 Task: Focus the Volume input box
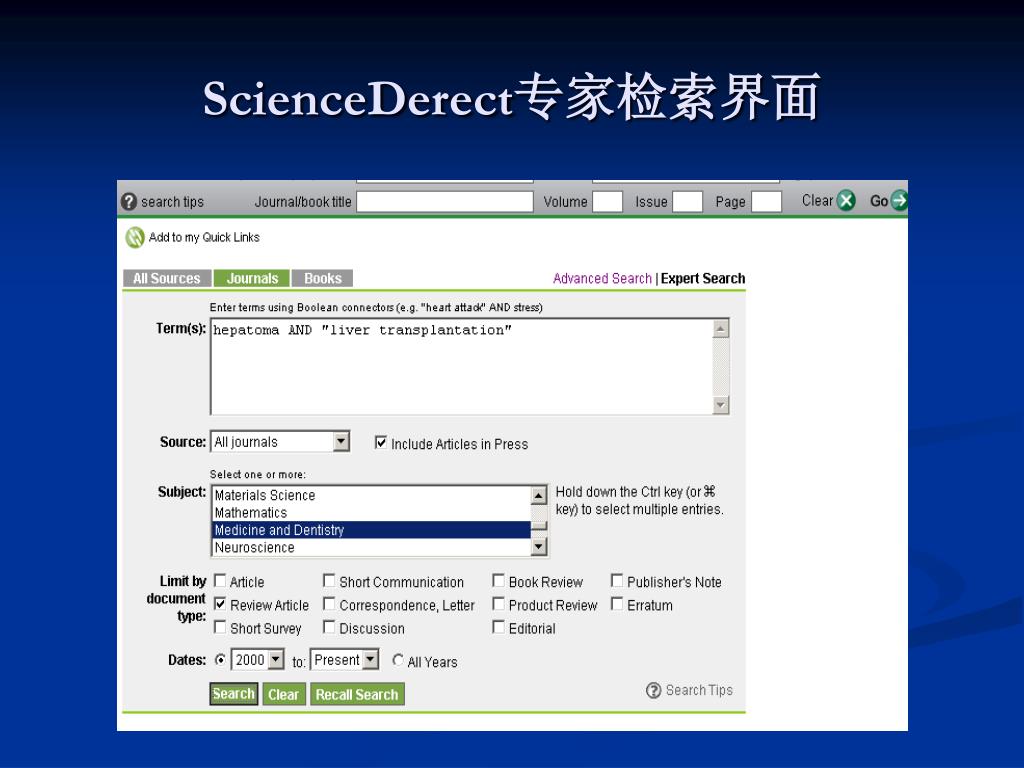[x=607, y=202]
